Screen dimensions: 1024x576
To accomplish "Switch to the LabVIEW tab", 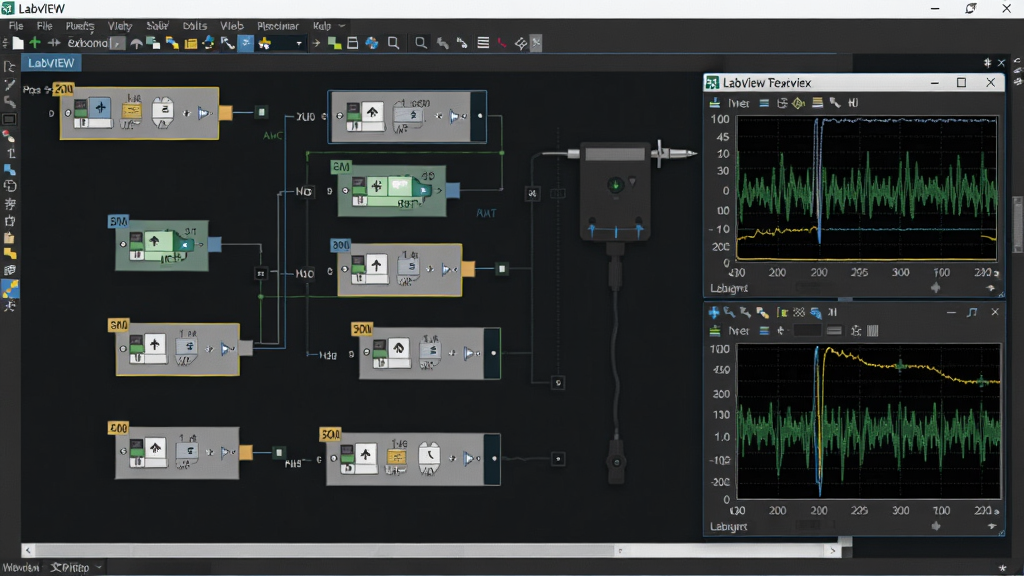I will (x=51, y=63).
